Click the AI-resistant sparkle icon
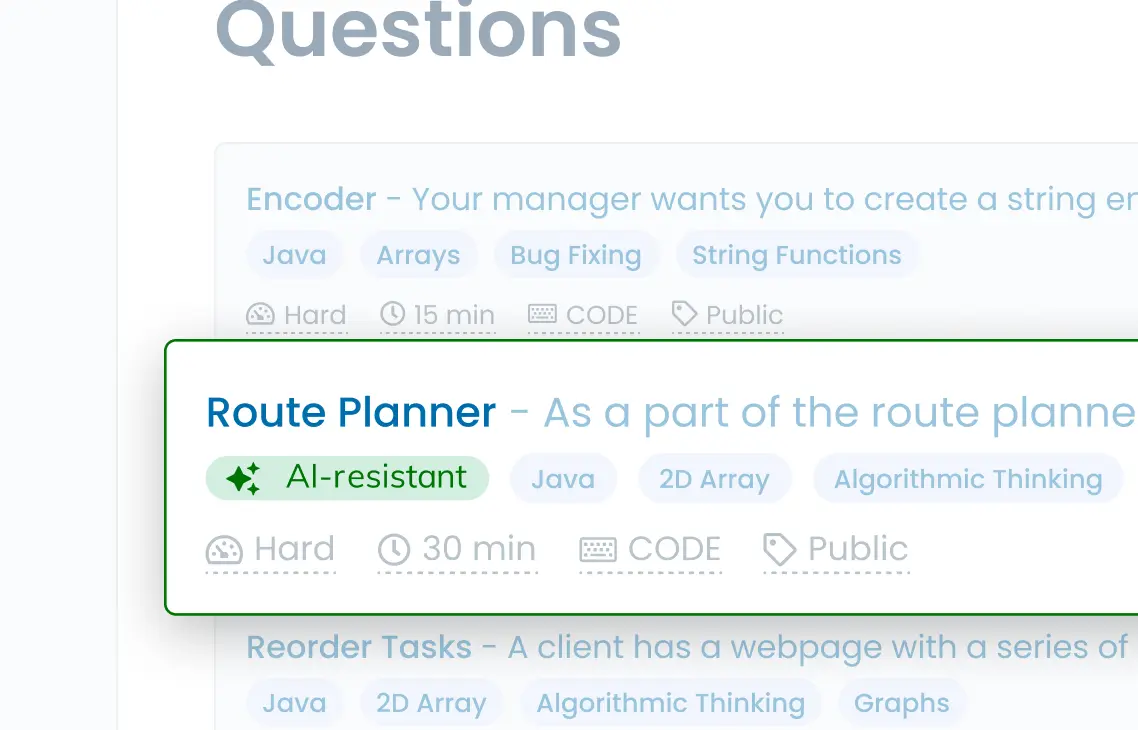The width and height of the screenshot is (1138, 730). point(243,479)
